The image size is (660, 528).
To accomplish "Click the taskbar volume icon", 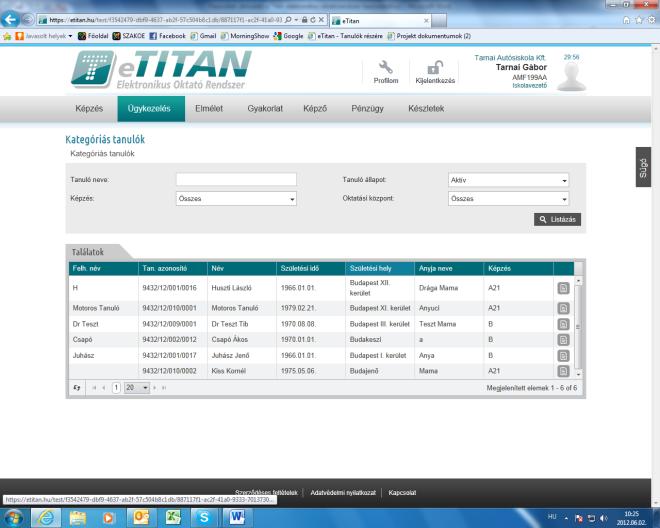I will tap(604, 518).
